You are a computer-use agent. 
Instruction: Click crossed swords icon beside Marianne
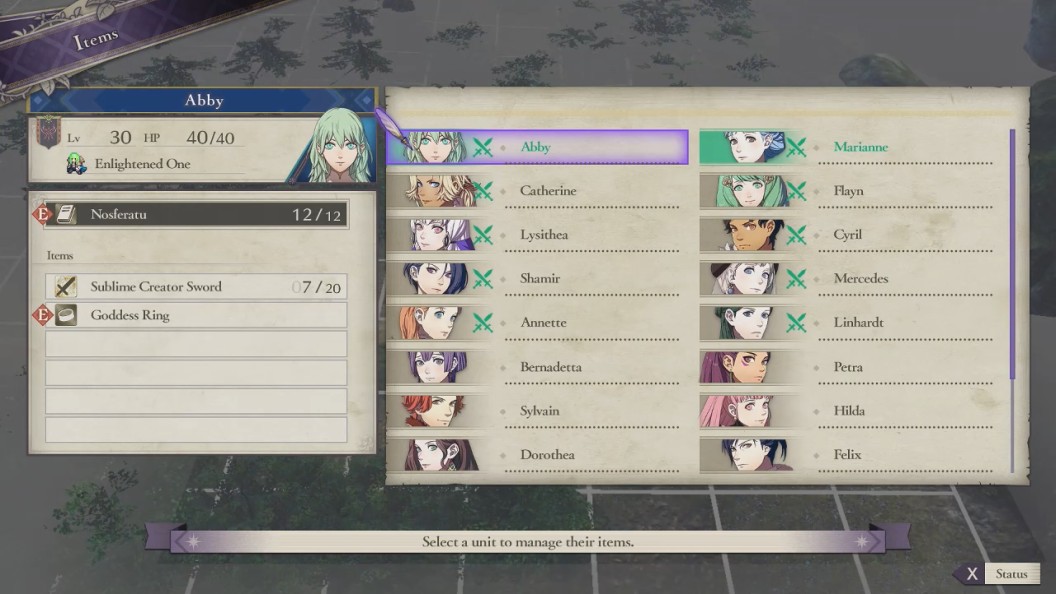click(796, 147)
